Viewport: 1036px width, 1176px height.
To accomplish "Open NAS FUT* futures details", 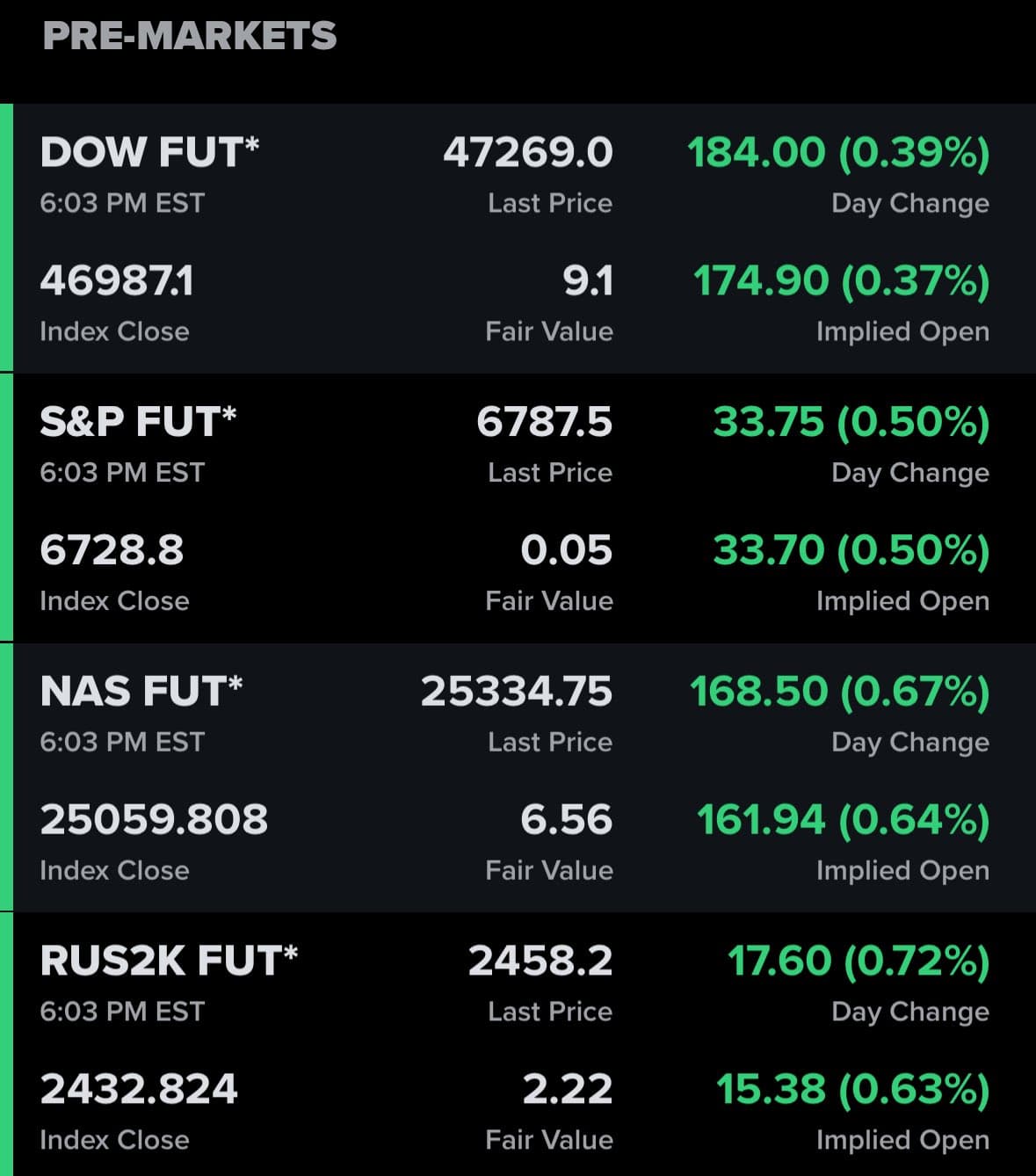I will 141,691.
